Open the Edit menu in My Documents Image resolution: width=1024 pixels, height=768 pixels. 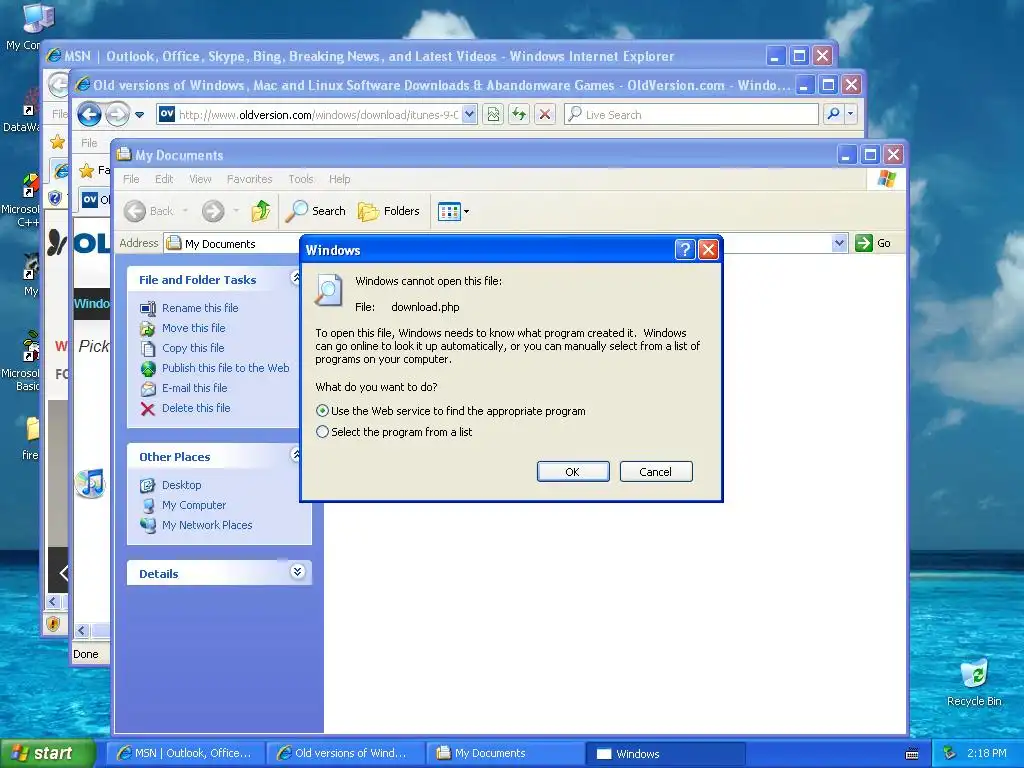[164, 179]
